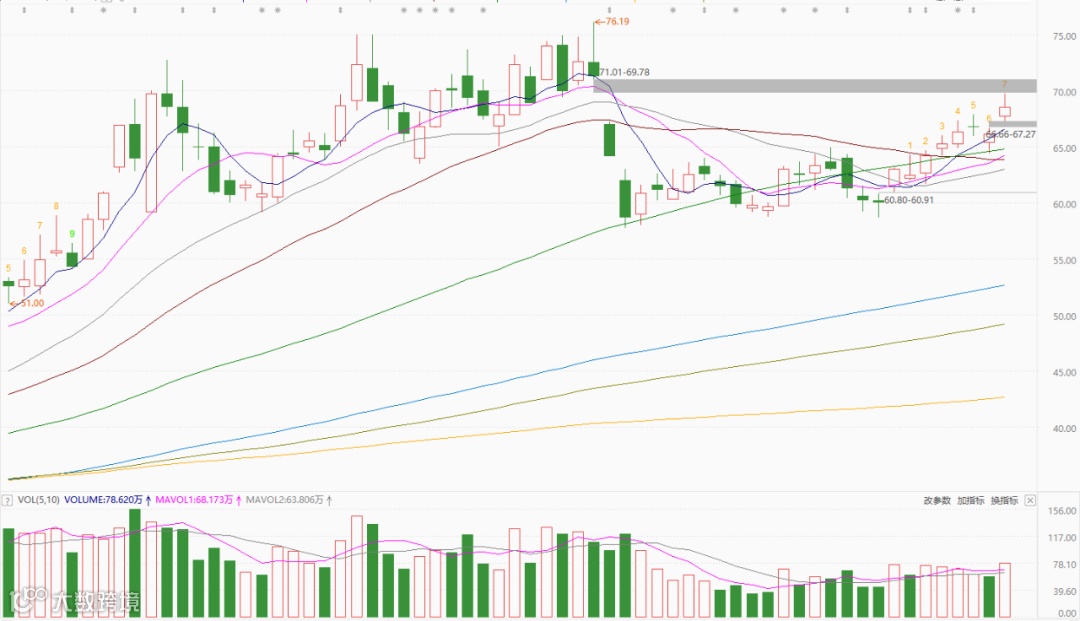Click the 50.00 price axis label

point(1064,317)
